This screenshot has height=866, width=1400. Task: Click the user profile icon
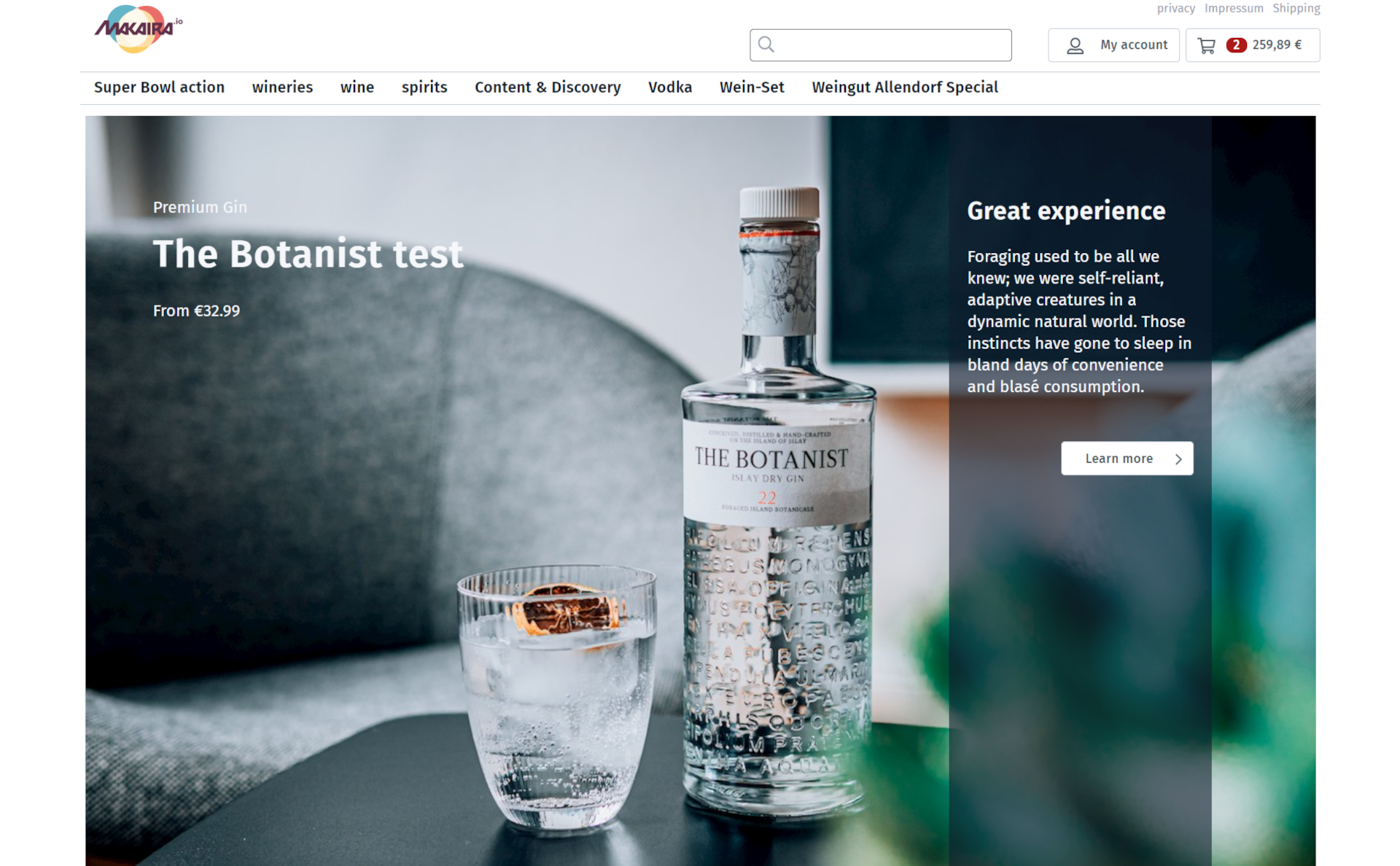pos(1075,46)
